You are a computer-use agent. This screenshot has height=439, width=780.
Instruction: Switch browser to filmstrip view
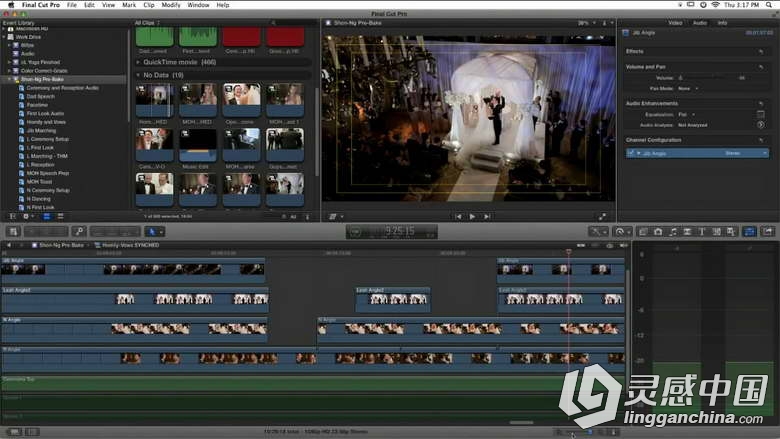(47, 217)
